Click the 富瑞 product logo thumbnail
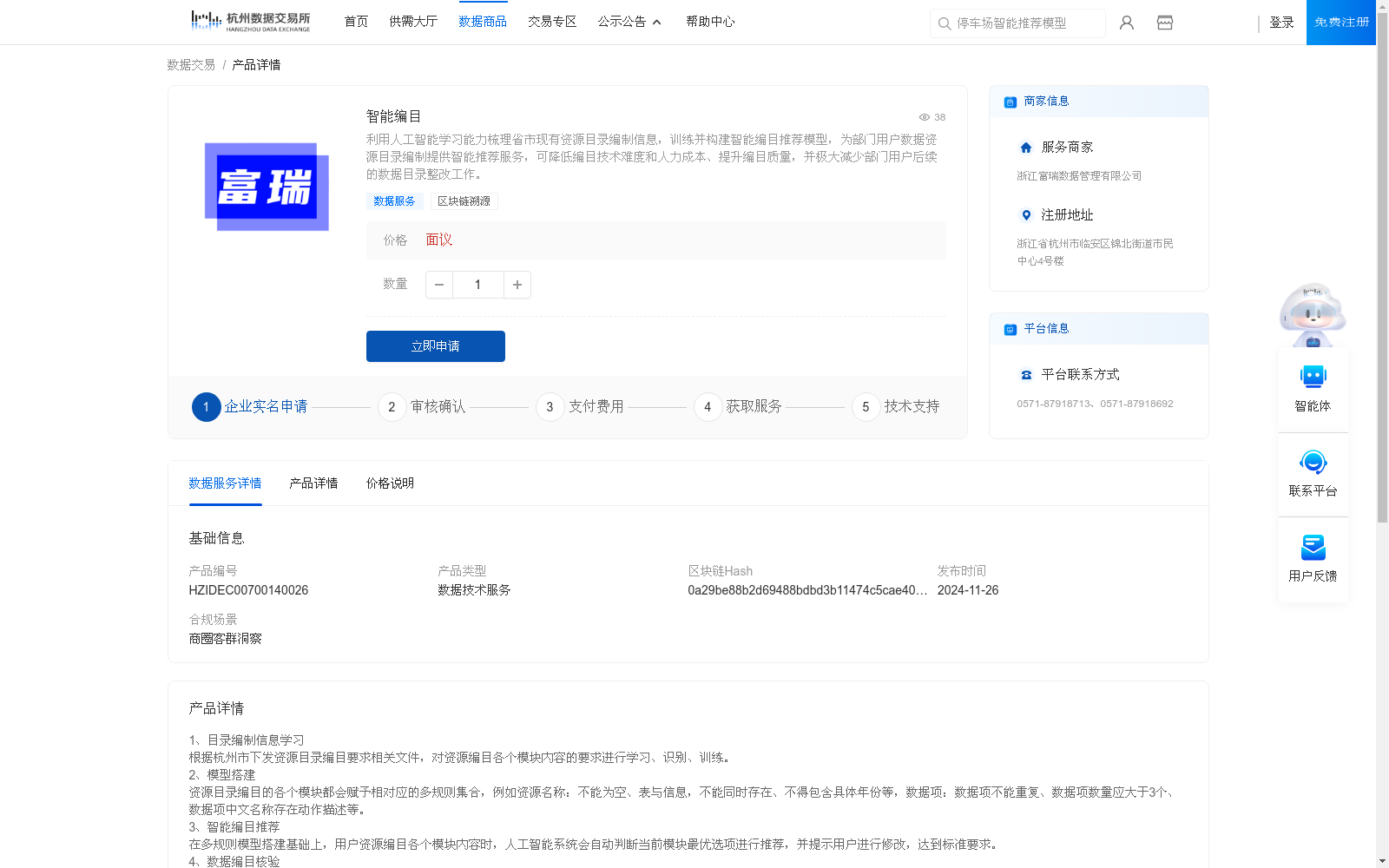 coord(267,187)
